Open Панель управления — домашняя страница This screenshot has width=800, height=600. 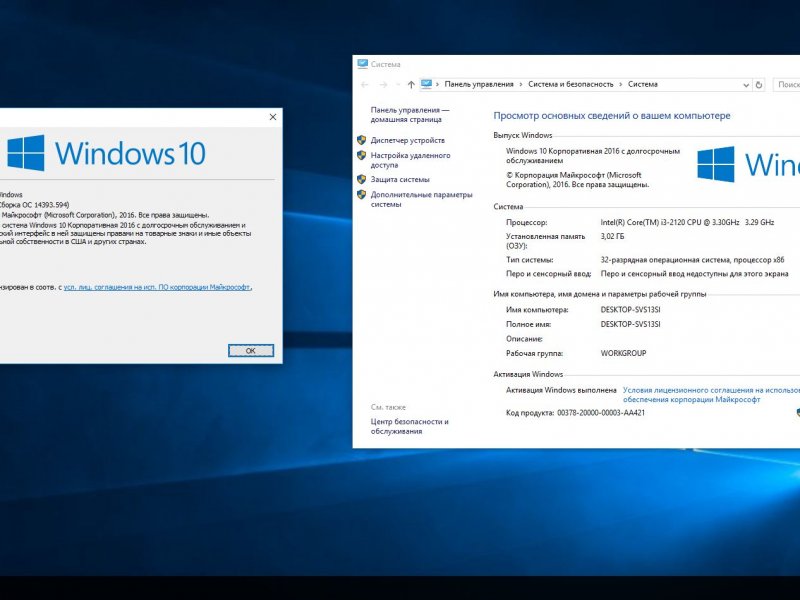tap(410, 115)
